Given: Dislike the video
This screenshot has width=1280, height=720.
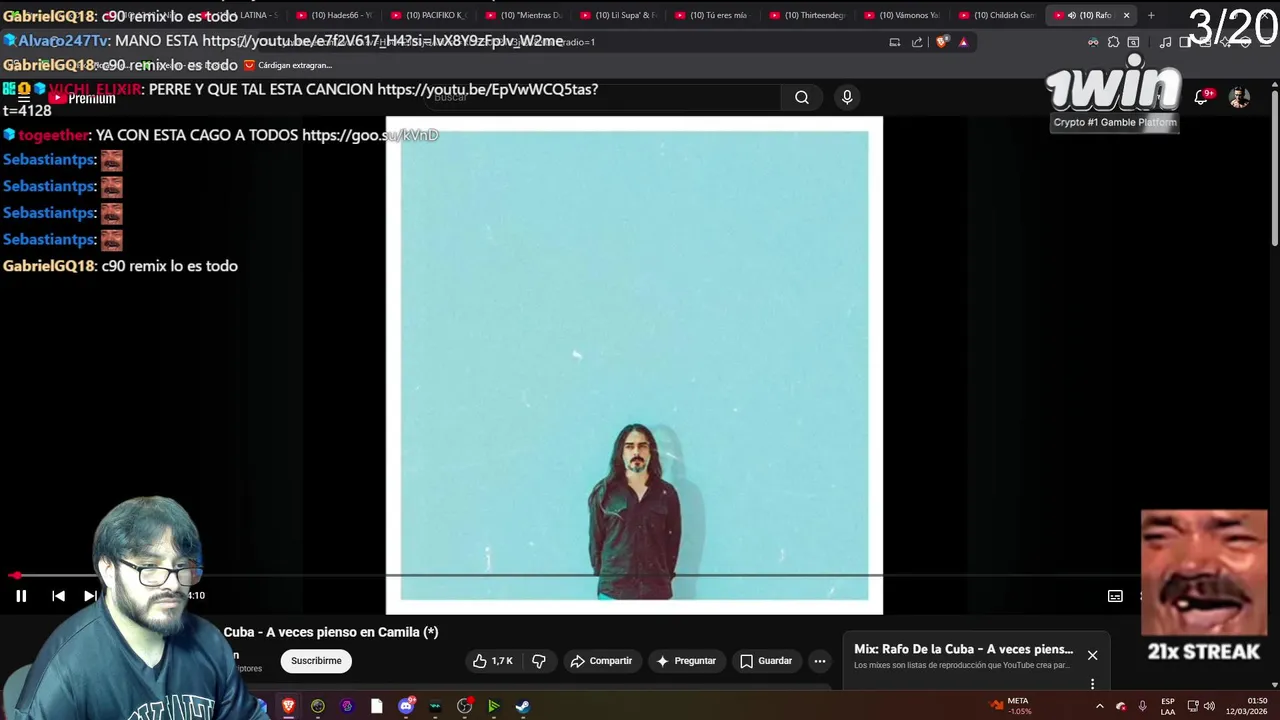Looking at the screenshot, I should (539, 661).
